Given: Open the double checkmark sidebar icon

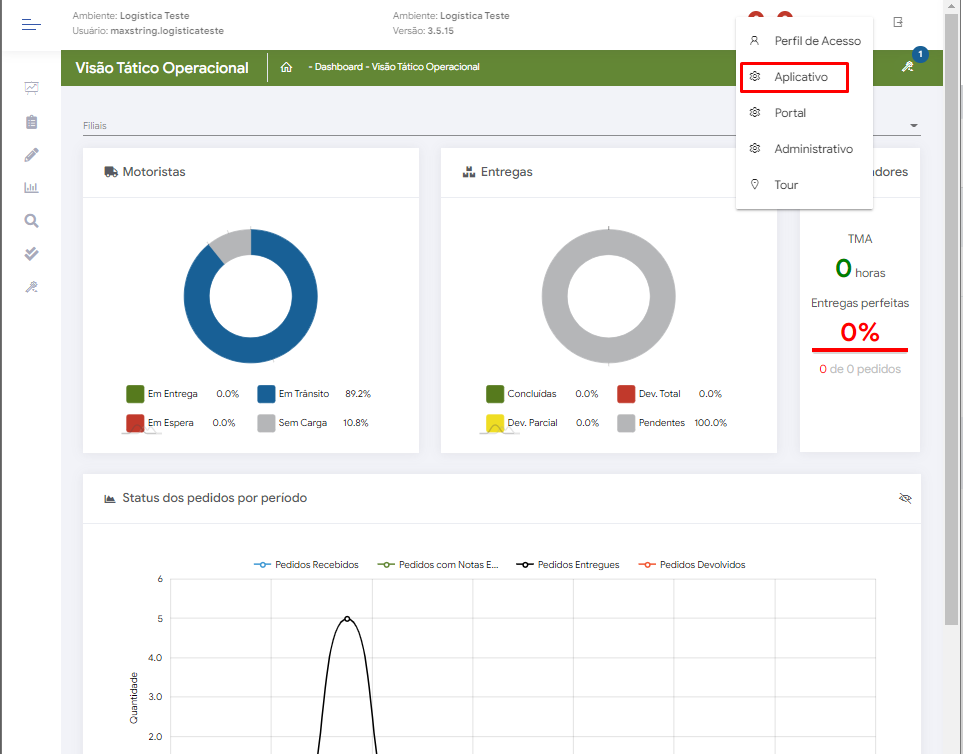Looking at the screenshot, I should (32, 254).
